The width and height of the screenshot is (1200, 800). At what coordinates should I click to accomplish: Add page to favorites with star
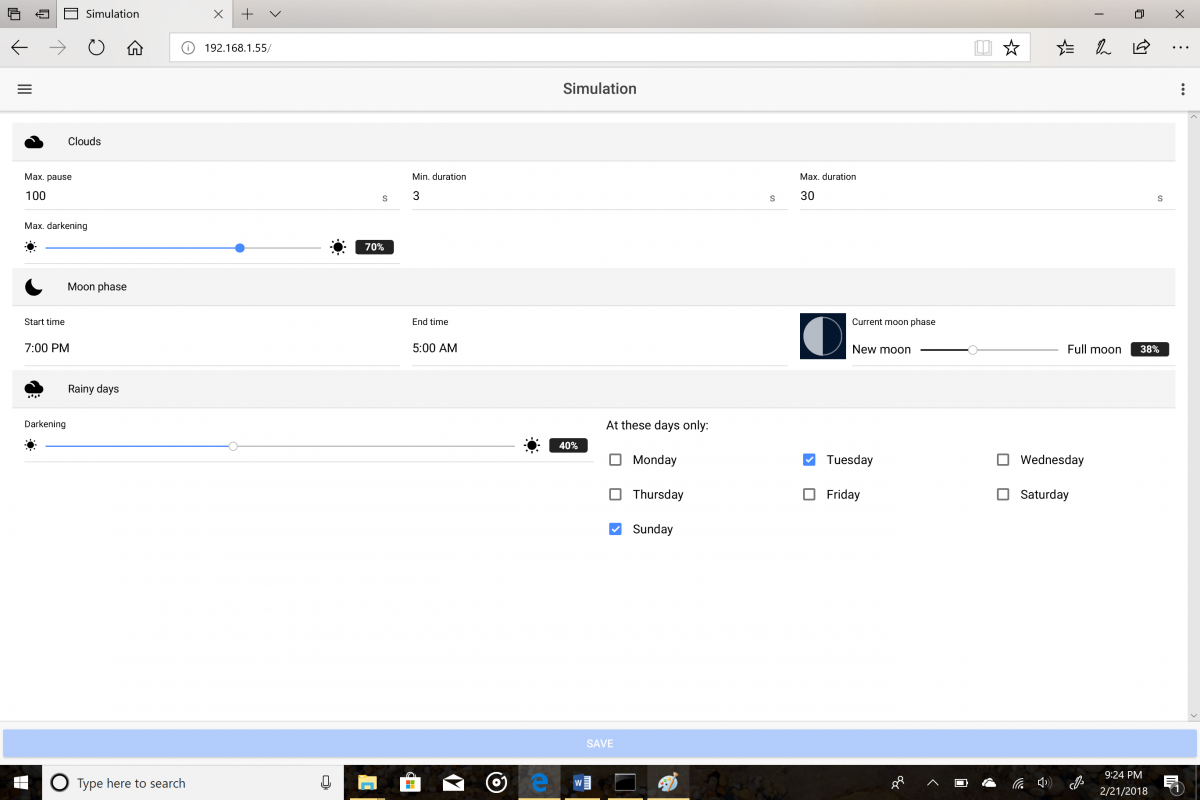[1011, 48]
